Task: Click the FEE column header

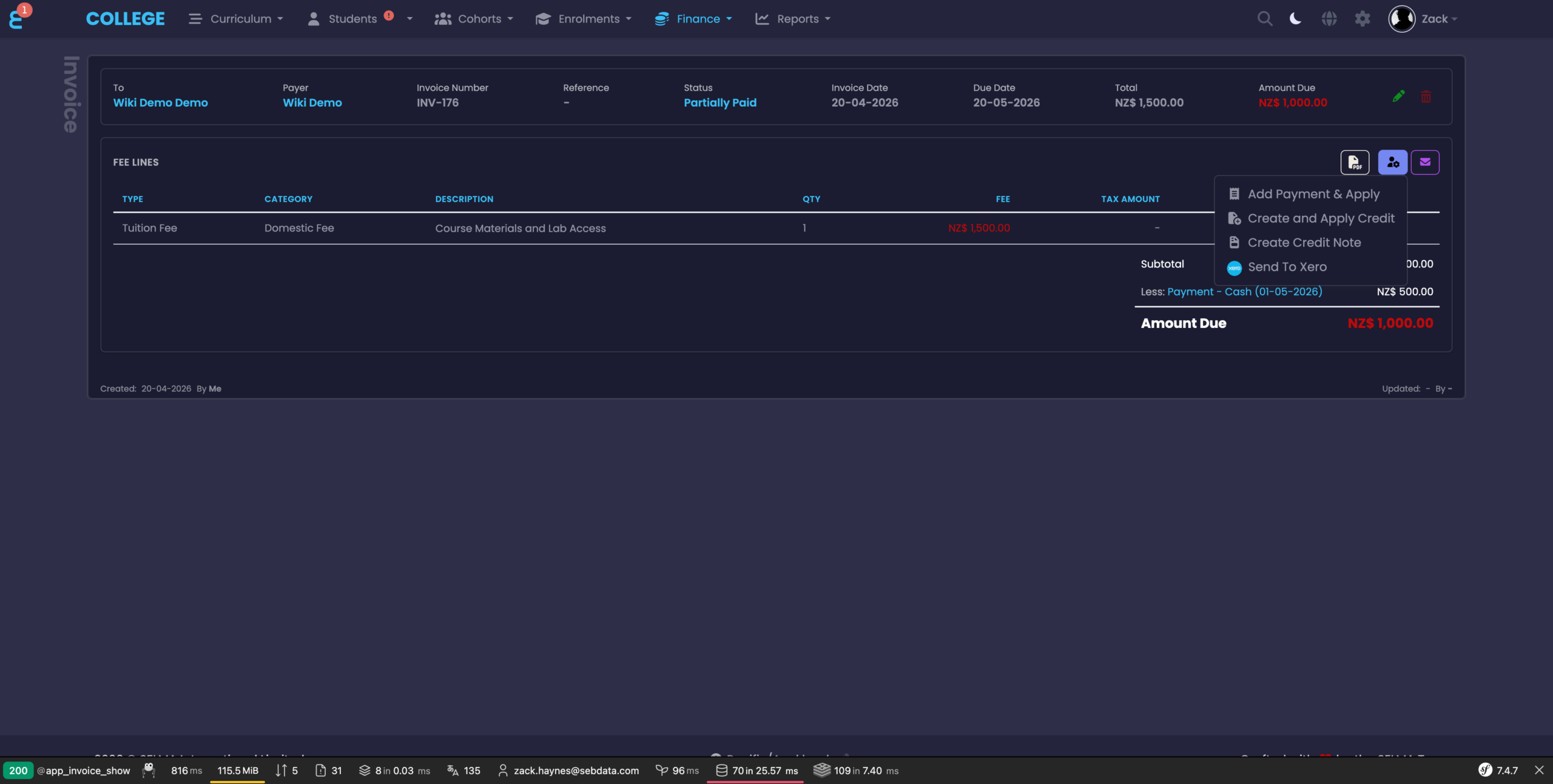Action: point(1003,199)
